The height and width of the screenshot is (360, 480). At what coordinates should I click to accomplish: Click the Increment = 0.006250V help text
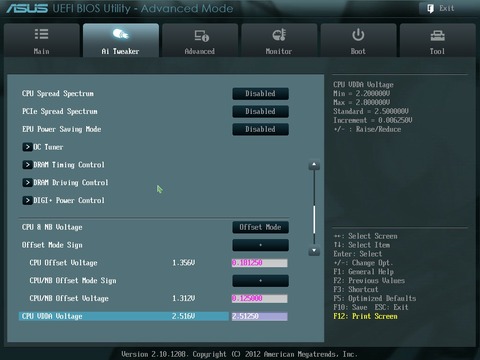[373, 120]
